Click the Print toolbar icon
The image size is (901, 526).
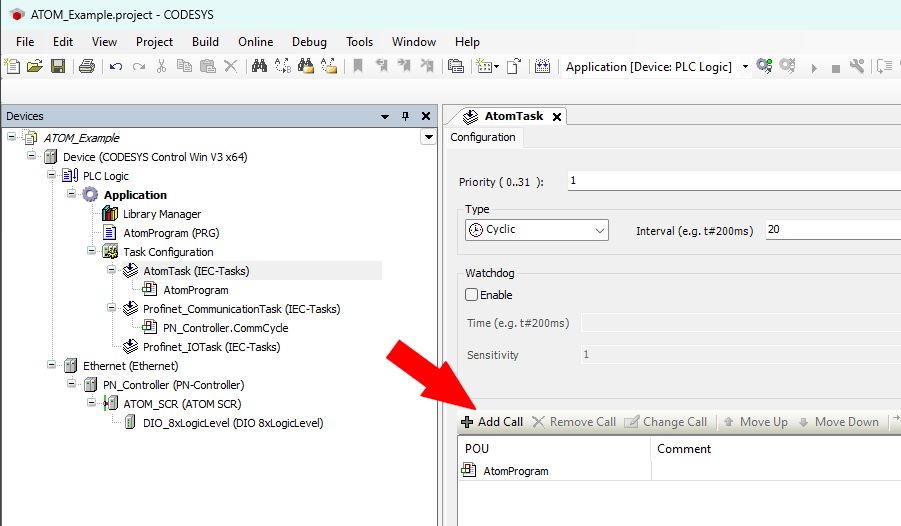pos(87,66)
